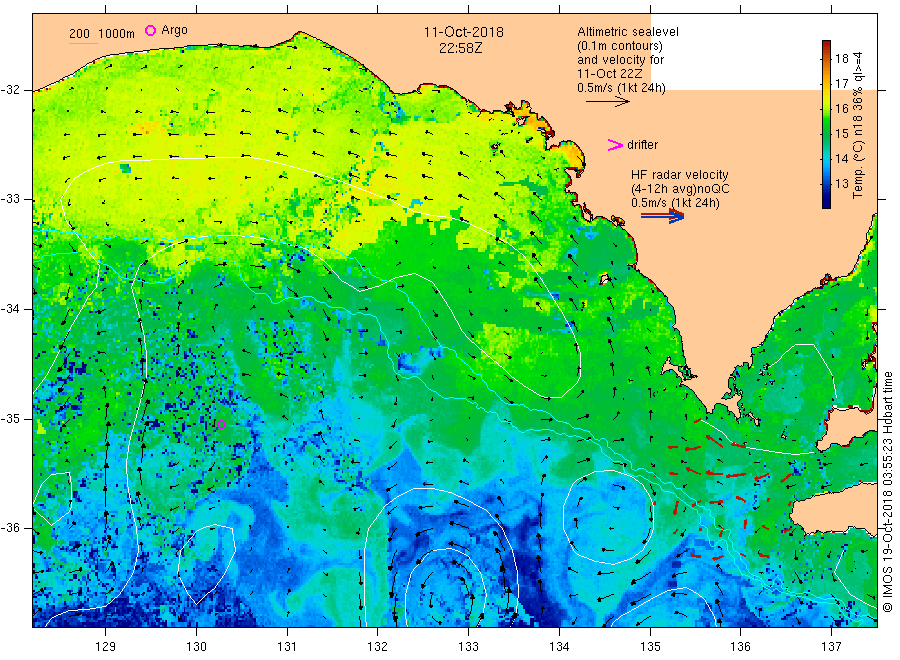Click the temperature color bar
Image resolution: width=900 pixels, height=660 pixels.
pos(826,124)
